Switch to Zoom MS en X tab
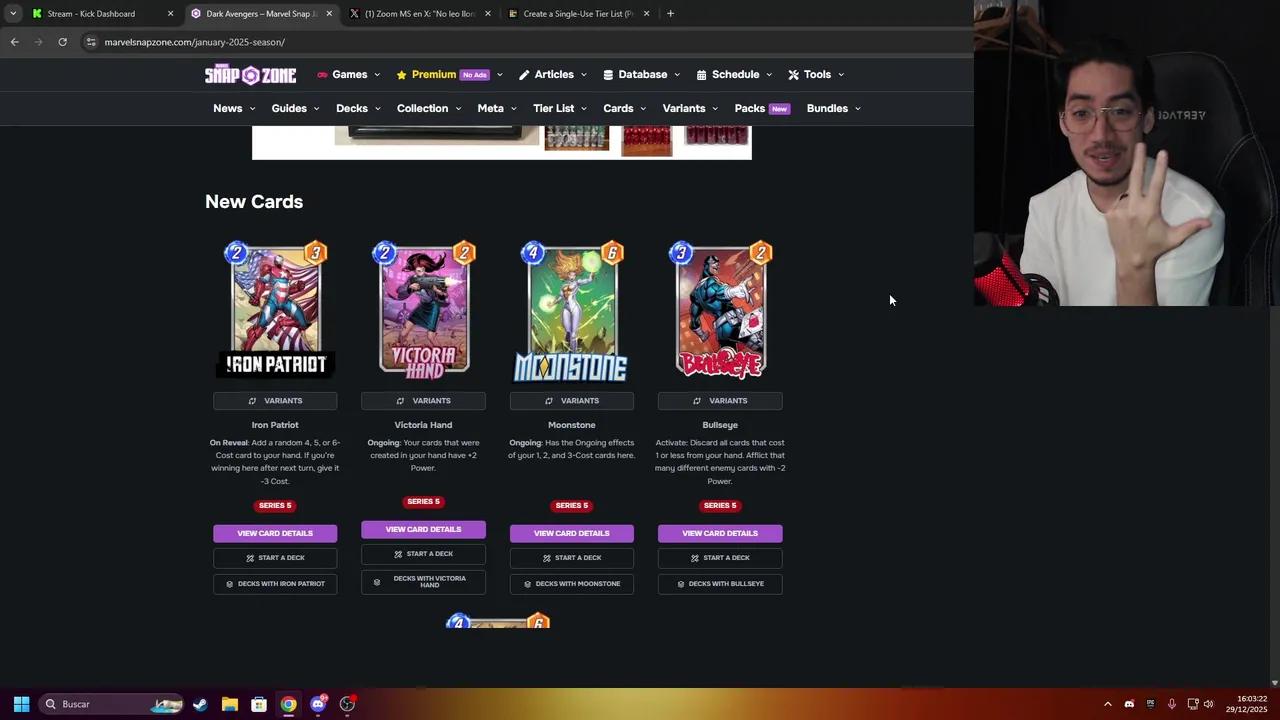Screen dimensions: 1280x720 click(x=420, y=14)
